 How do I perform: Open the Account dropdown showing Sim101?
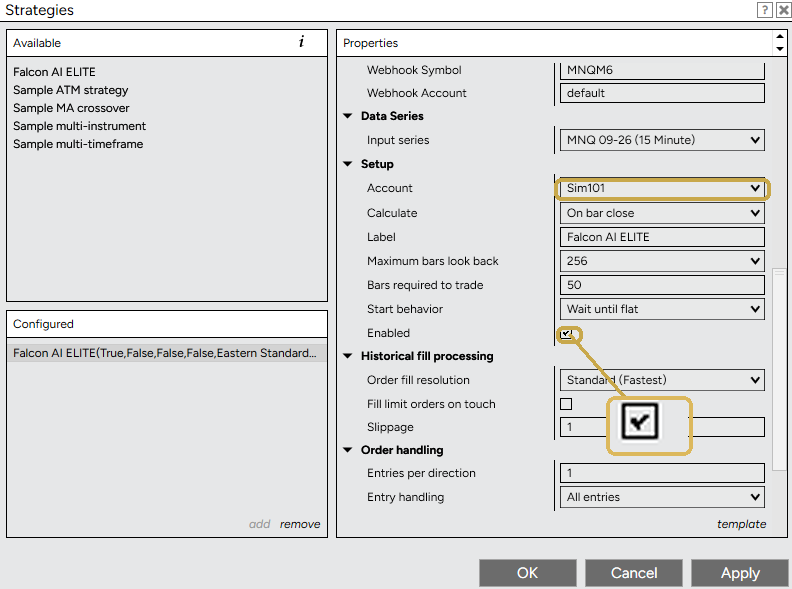662,188
